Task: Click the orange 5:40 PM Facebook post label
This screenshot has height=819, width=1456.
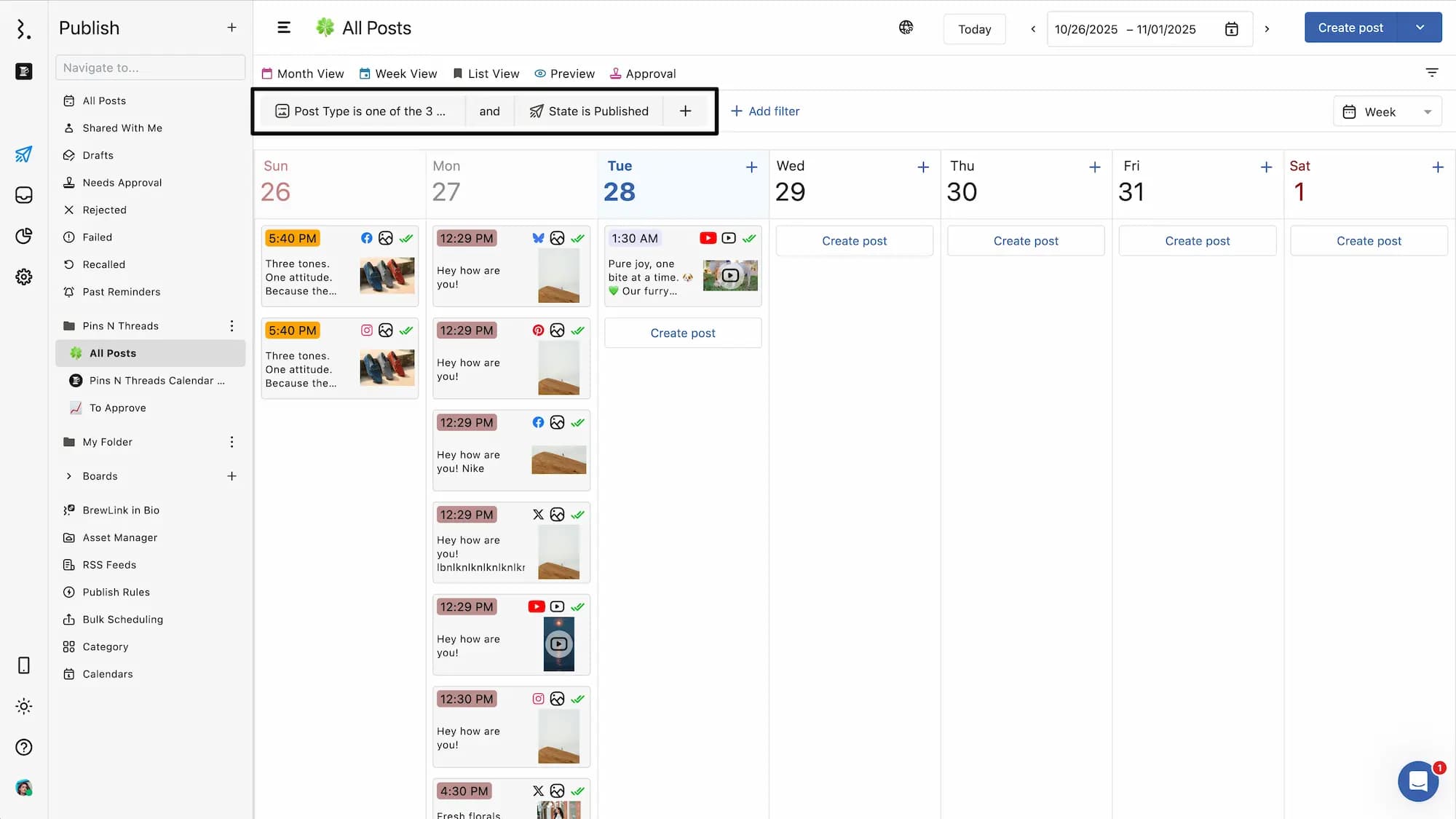Action: 293,238
